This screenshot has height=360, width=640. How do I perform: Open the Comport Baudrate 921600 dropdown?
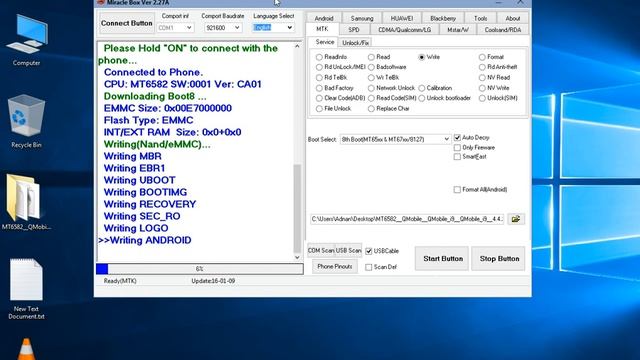click(223, 28)
